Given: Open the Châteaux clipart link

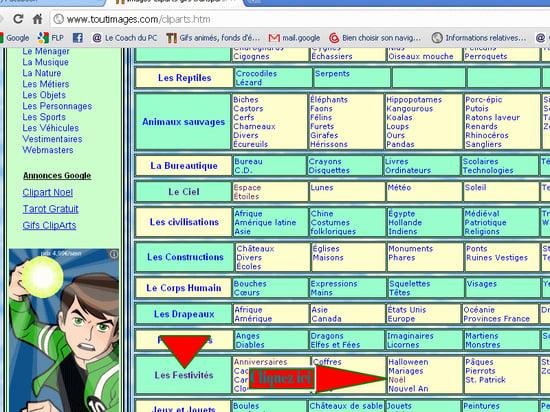Looking at the screenshot, I should point(255,249).
